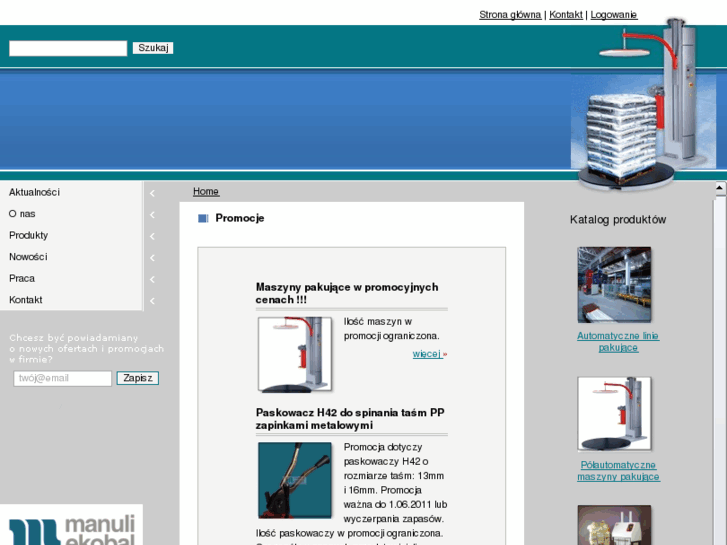Follow the Automatyczne linie pakujące link
Image resolution: width=727 pixels, height=545 pixels.
618,341
